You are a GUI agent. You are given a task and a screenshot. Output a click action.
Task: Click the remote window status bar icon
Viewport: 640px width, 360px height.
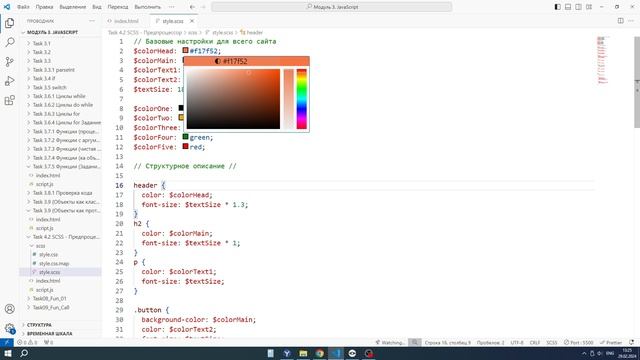point(7,342)
